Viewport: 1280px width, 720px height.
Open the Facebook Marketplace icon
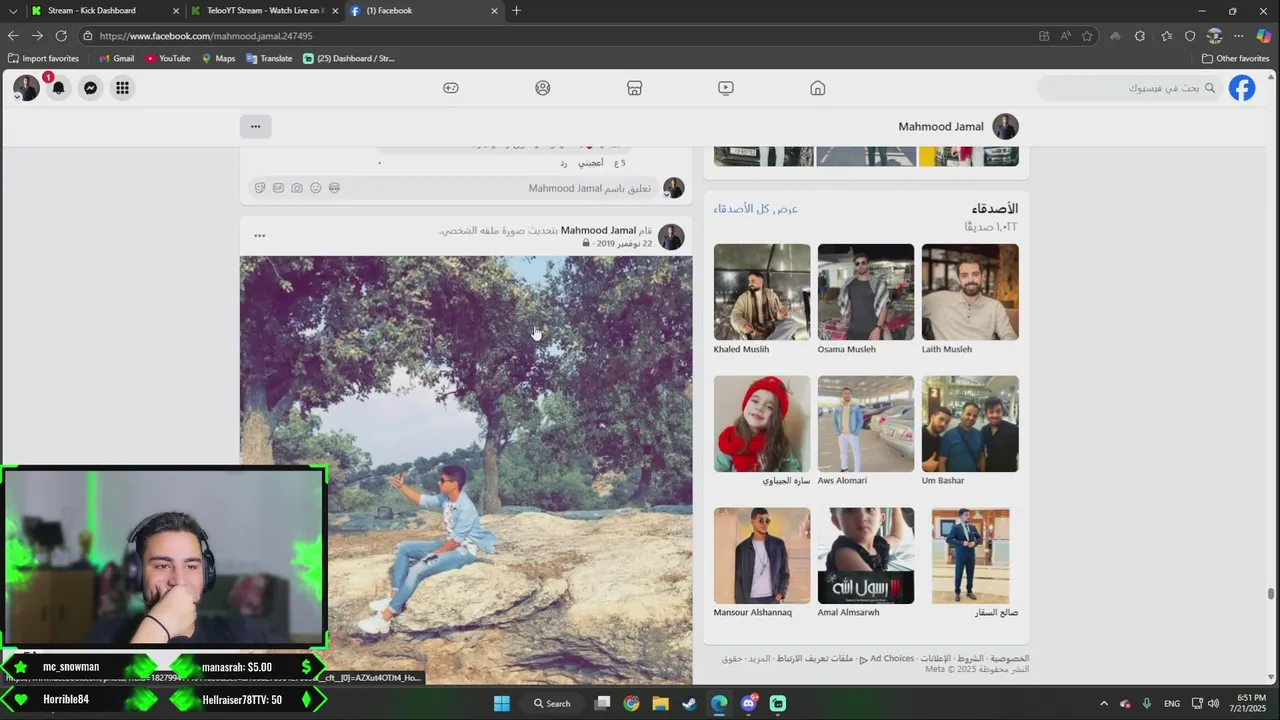(x=634, y=88)
